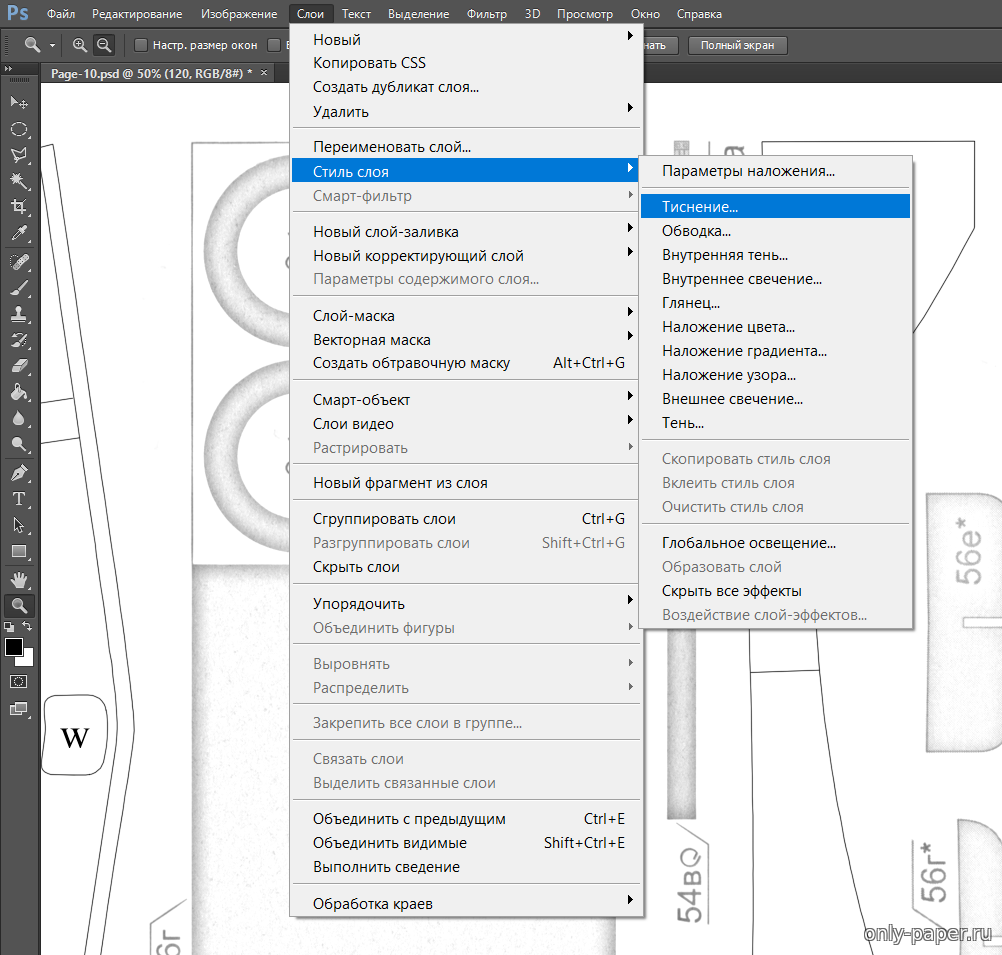1002x955 pixels.
Task: Activate the Hand tool
Action: pos(18,579)
